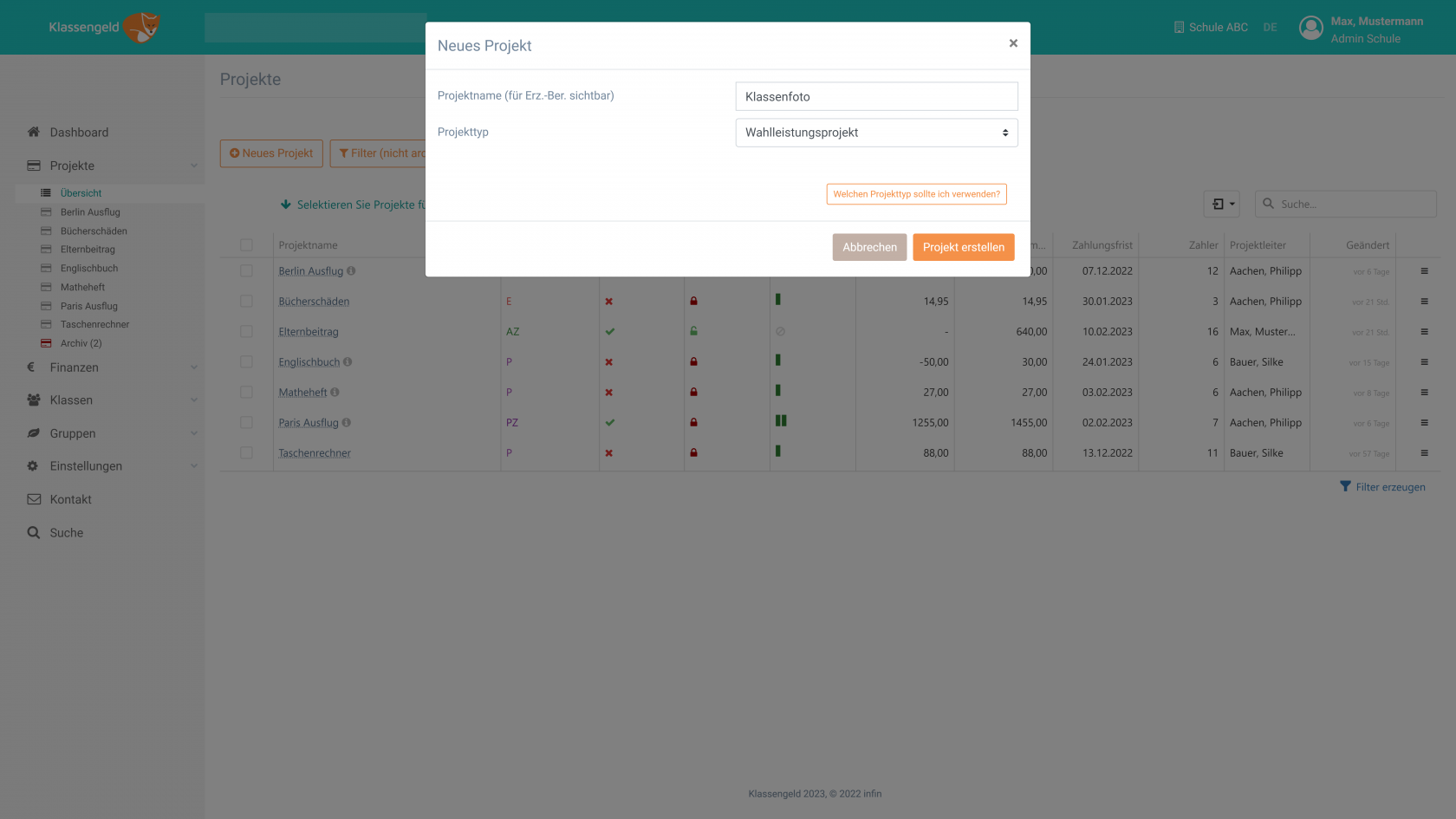Select Paris Ausflug in sidebar project list
Image resolution: width=1456 pixels, height=819 pixels.
pos(88,306)
